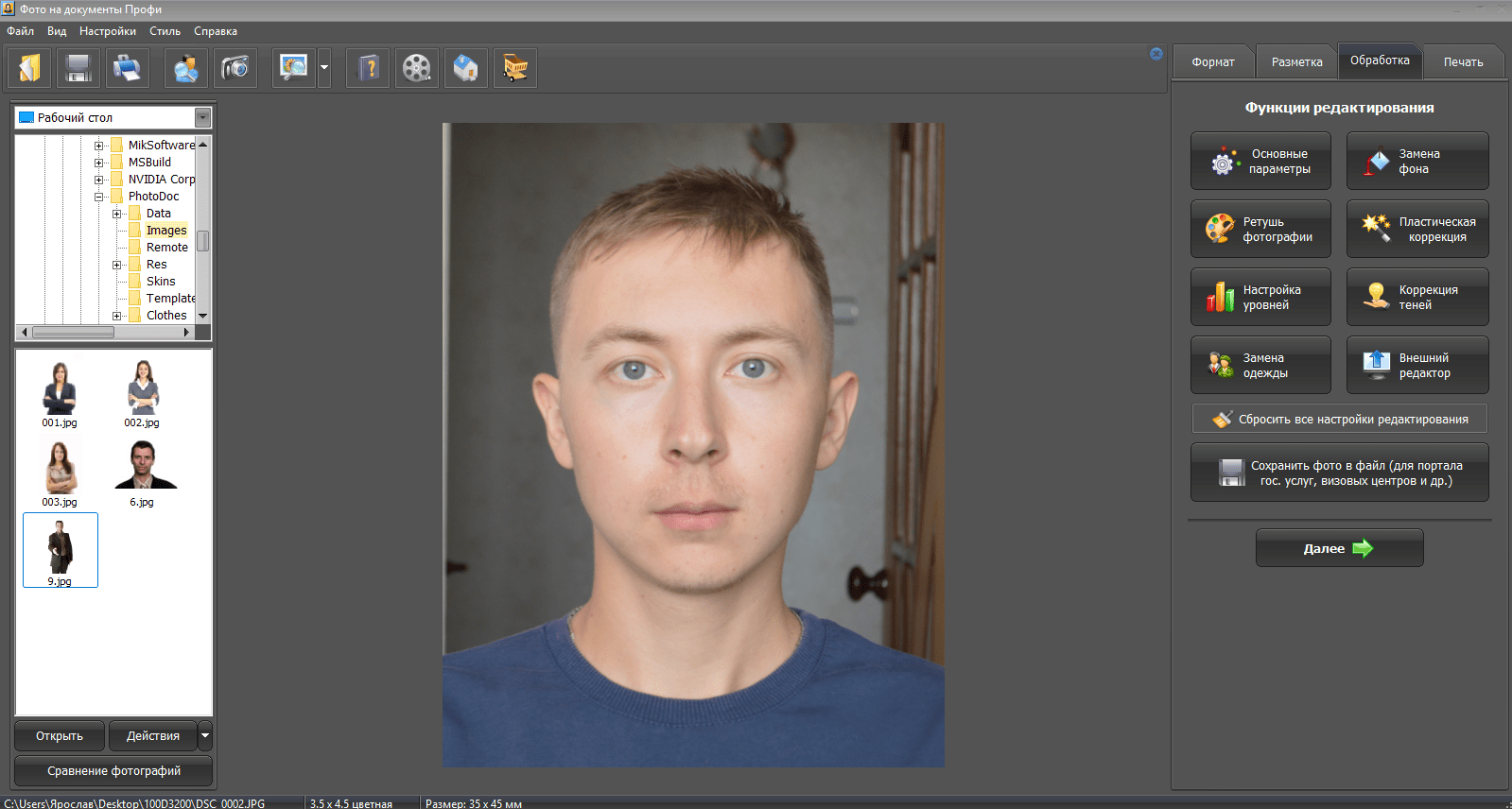Click tree horizontal scrollbar left arrow
This screenshot has height=809, width=1512.
pos(24,332)
